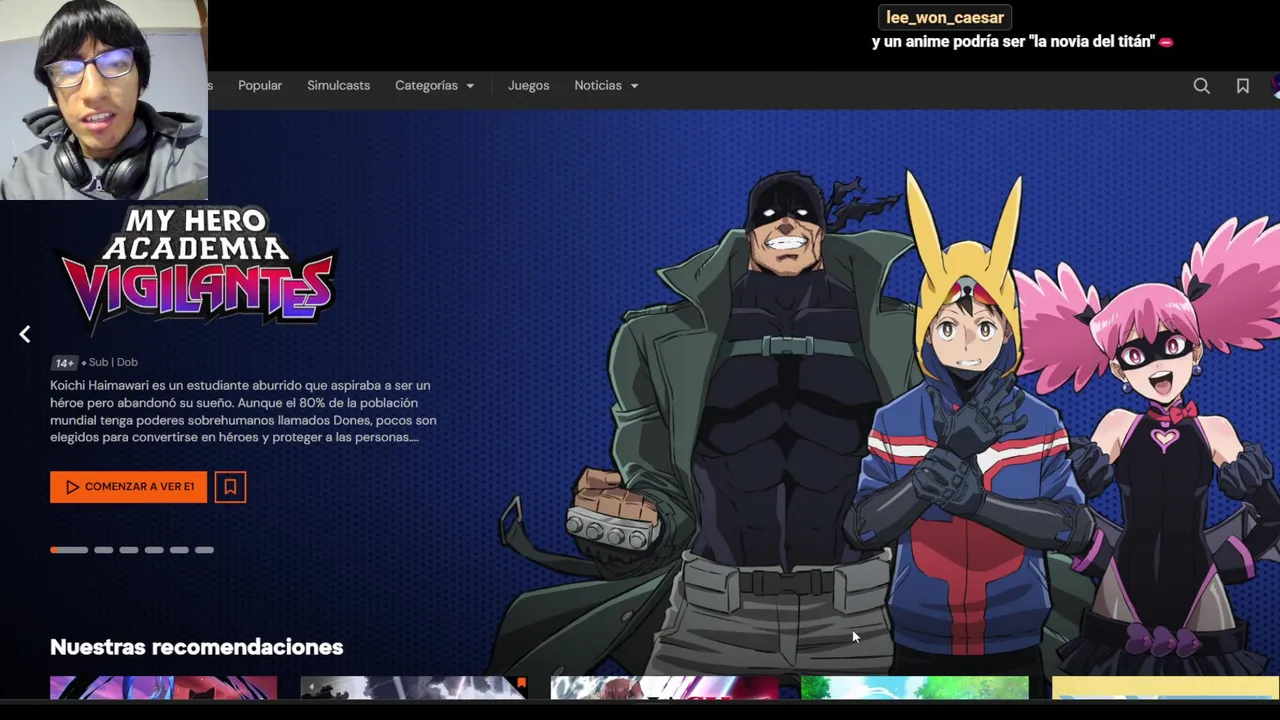This screenshot has width=1280, height=720.
Task: Select the fifth carousel indicator dash
Action: [x=179, y=550]
